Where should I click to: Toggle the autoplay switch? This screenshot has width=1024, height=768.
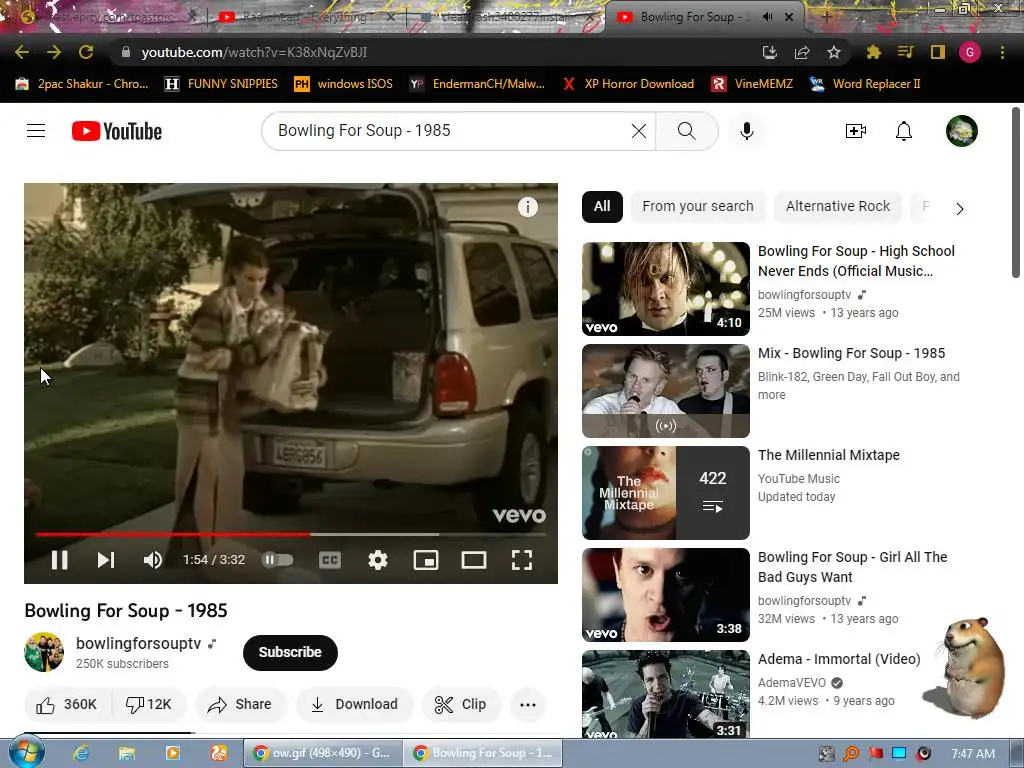(x=278, y=560)
